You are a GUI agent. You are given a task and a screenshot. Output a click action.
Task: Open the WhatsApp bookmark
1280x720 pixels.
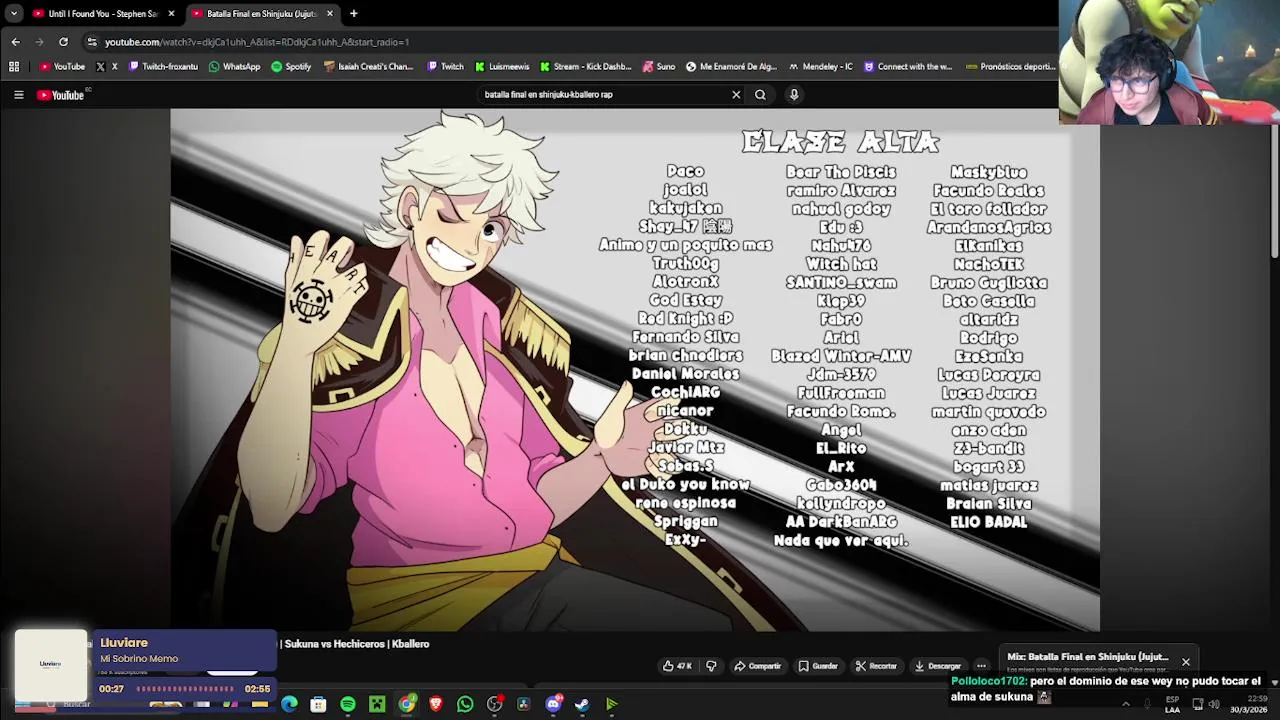click(234, 67)
